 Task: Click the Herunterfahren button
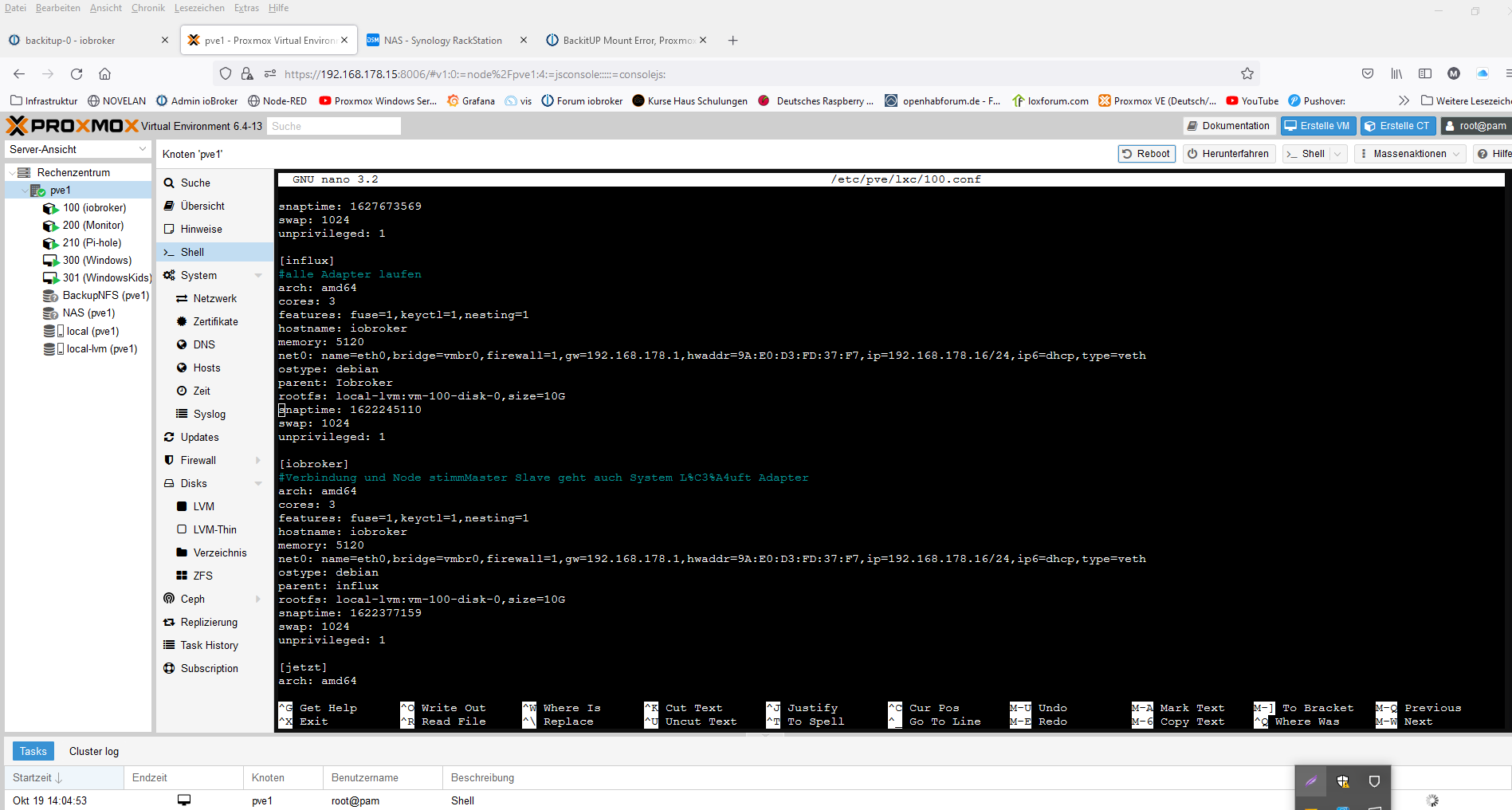tap(1227, 154)
